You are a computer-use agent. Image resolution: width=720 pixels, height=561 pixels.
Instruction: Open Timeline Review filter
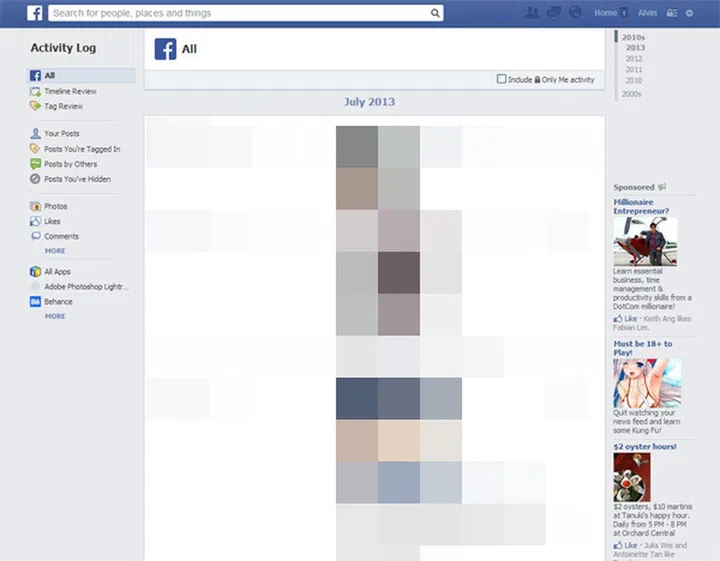pos(70,91)
